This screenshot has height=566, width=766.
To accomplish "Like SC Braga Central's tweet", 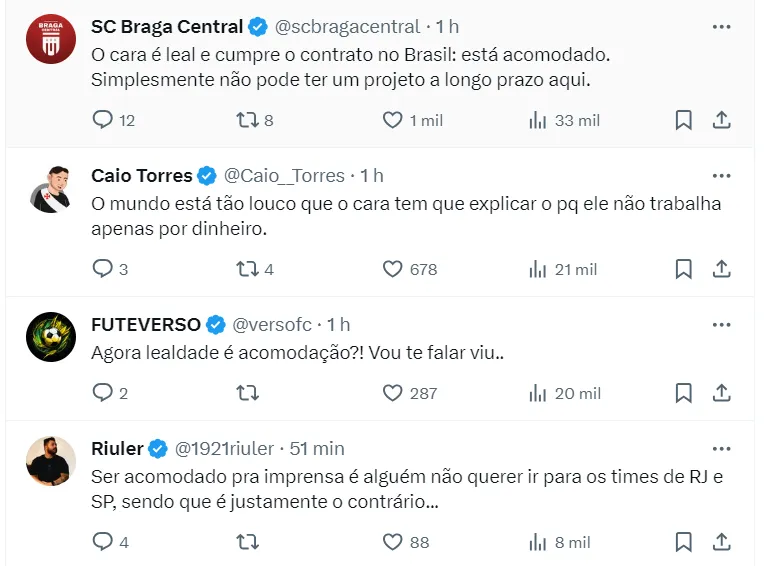I will [x=393, y=120].
